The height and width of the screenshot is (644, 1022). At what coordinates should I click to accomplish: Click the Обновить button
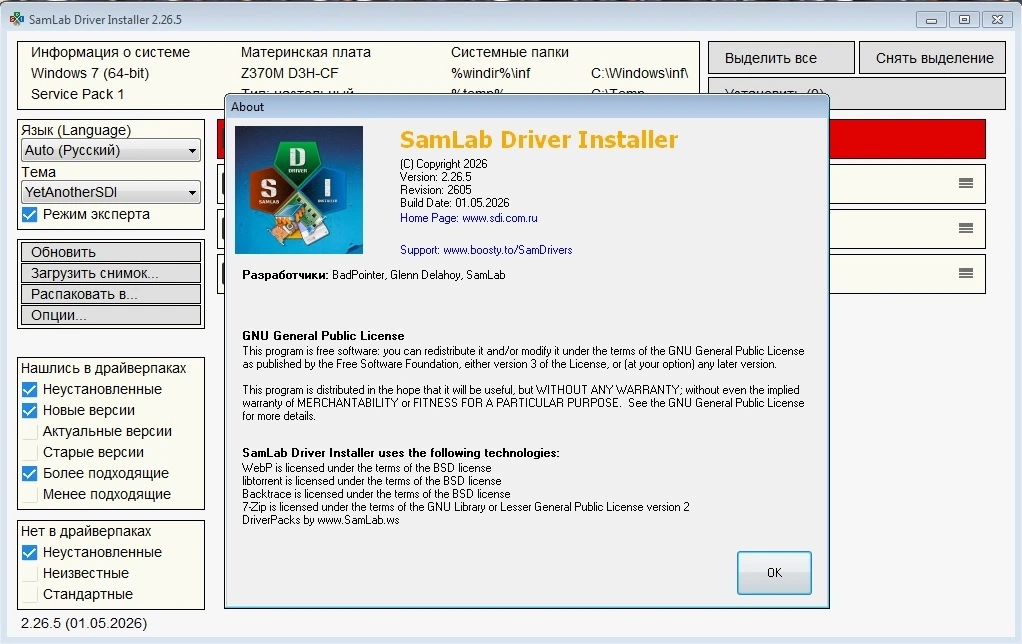pos(111,252)
